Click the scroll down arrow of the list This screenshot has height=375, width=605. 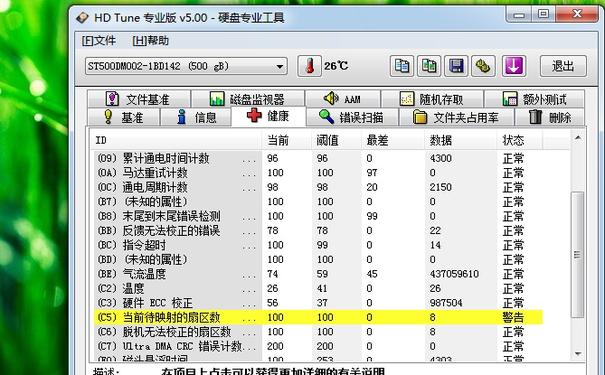click(x=578, y=353)
